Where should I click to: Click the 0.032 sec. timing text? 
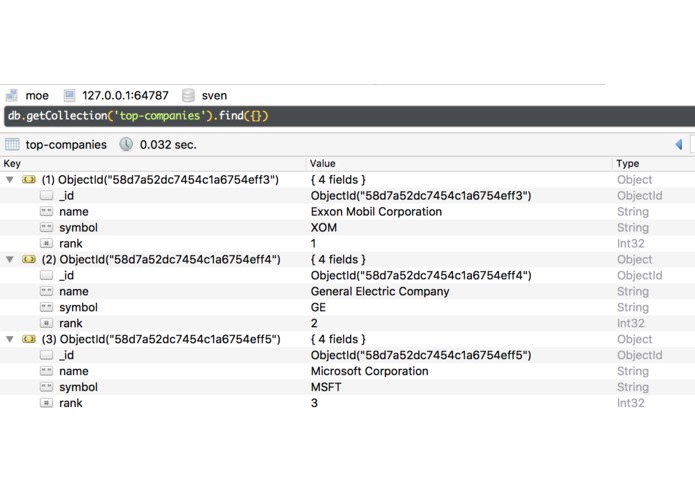point(168,144)
